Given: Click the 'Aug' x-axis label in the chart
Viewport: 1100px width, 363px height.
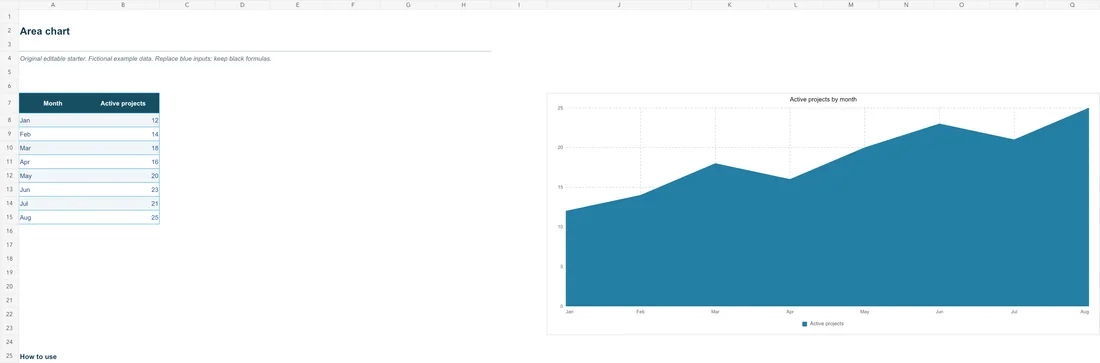Looking at the screenshot, I should tap(1085, 312).
